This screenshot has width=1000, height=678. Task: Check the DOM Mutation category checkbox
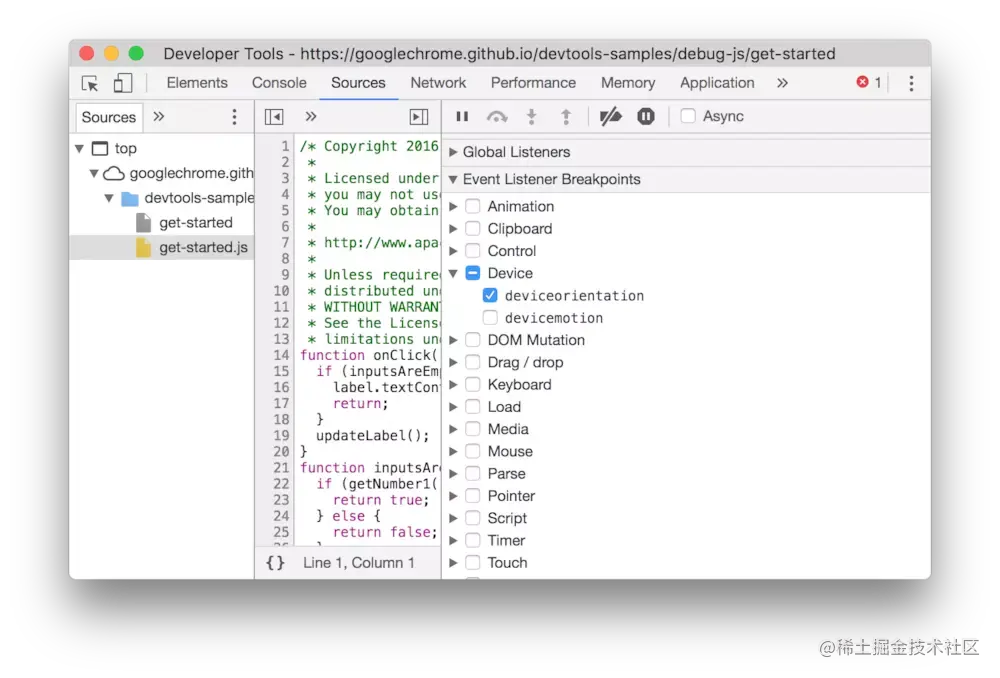point(473,340)
